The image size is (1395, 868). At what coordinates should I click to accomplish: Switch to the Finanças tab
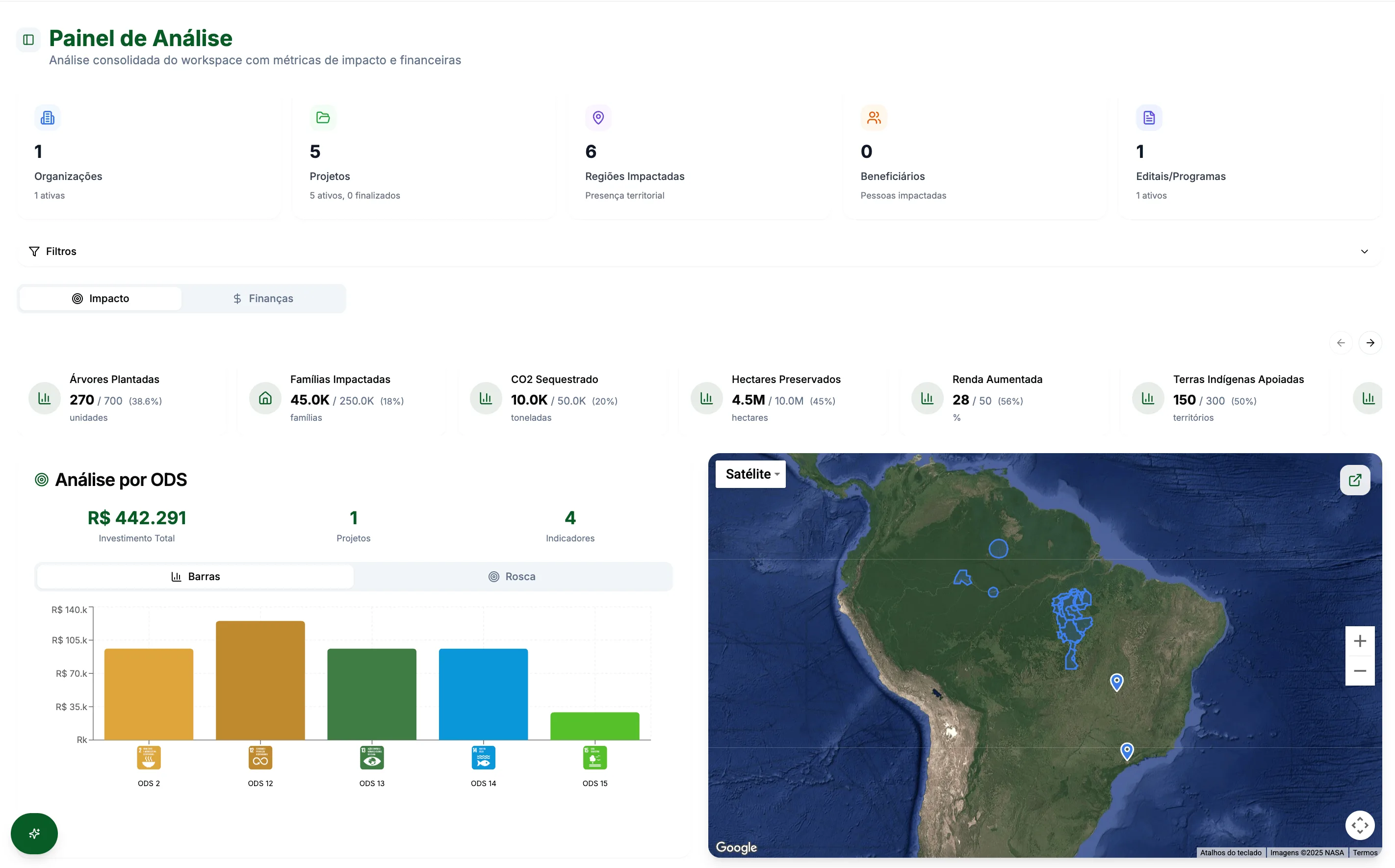(263, 299)
